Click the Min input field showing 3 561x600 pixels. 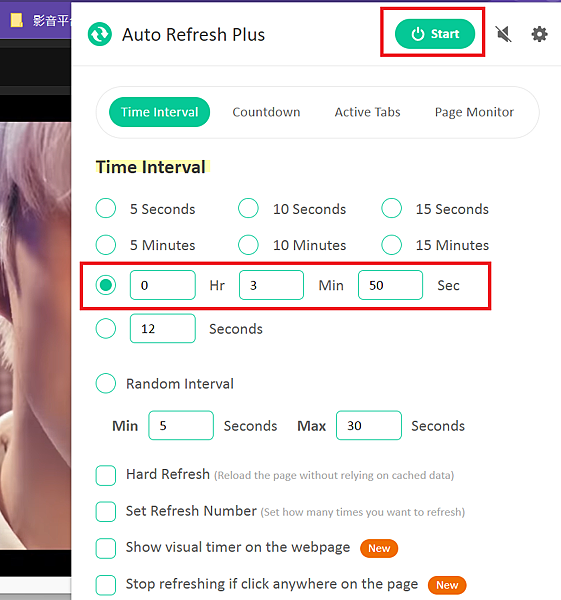271,285
